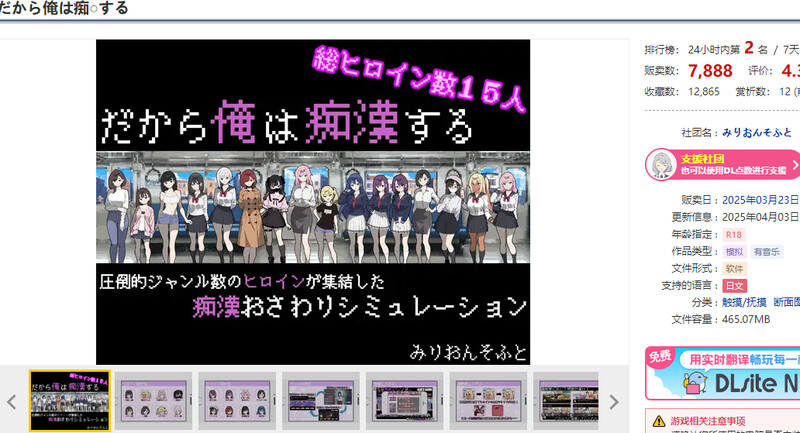Screen dimensions: 800x433
Task: Select the second gallery thumbnail
Action: point(154,401)
